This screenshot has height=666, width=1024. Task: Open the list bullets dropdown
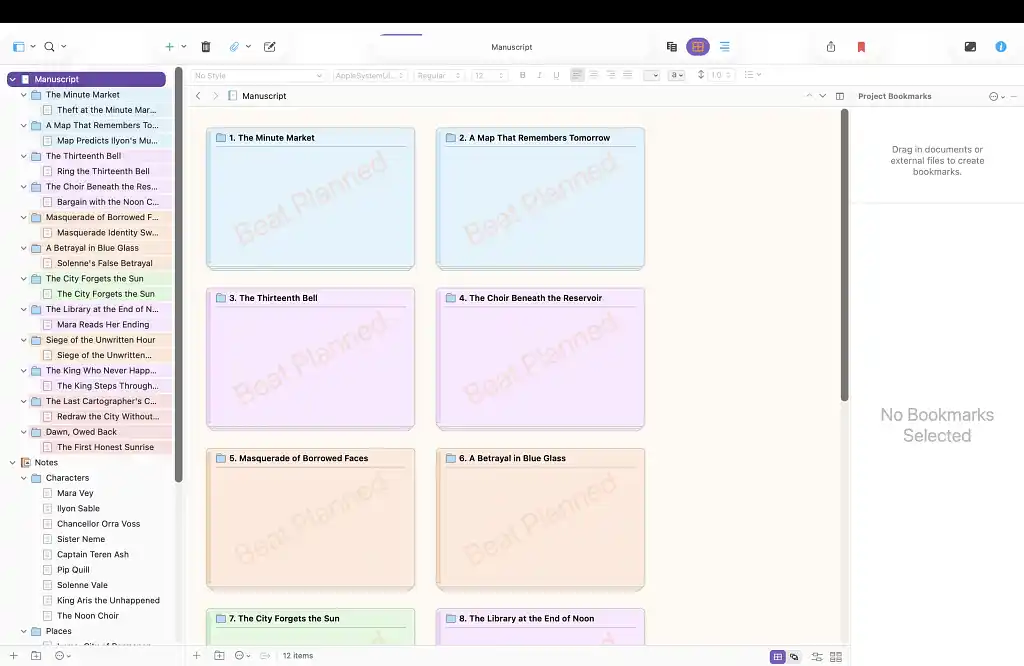coord(752,75)
